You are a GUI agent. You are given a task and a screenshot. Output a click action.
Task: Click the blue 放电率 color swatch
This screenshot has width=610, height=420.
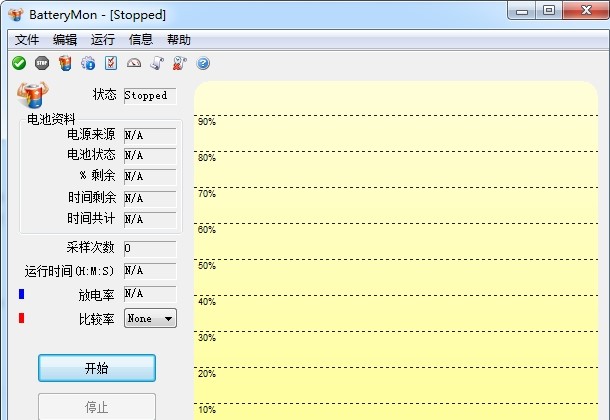[x=21, y=294]
